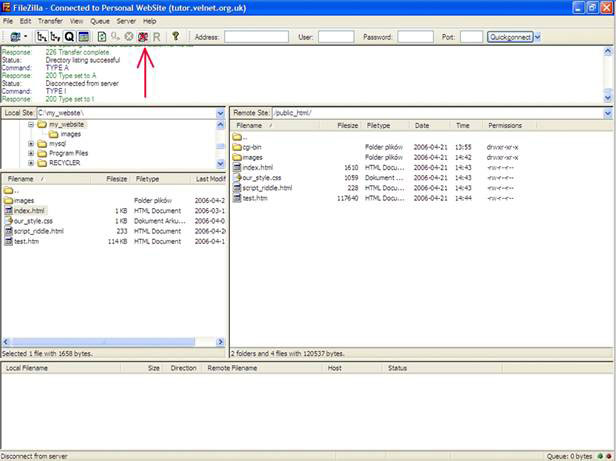Screen dimensions: 616x461
Task: Select local test.htm file icon
Action: coord(8,242)
